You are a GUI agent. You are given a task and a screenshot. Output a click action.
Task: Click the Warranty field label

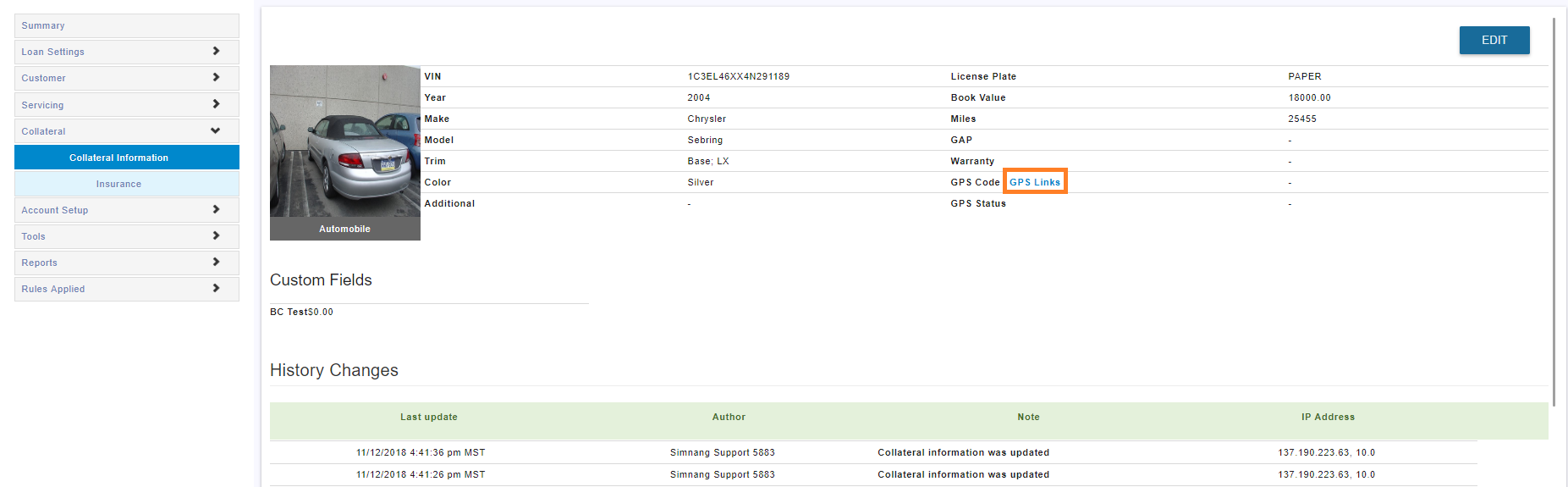972,161
